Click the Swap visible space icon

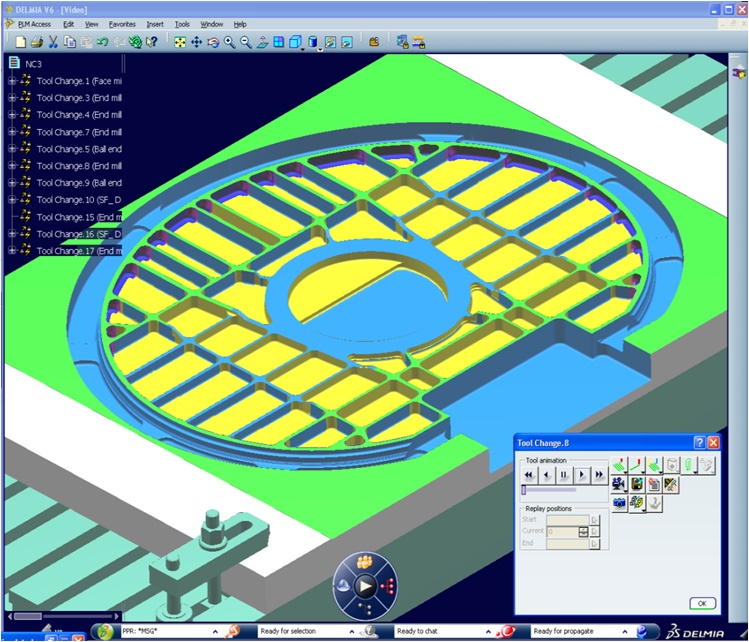coord(347,42)
